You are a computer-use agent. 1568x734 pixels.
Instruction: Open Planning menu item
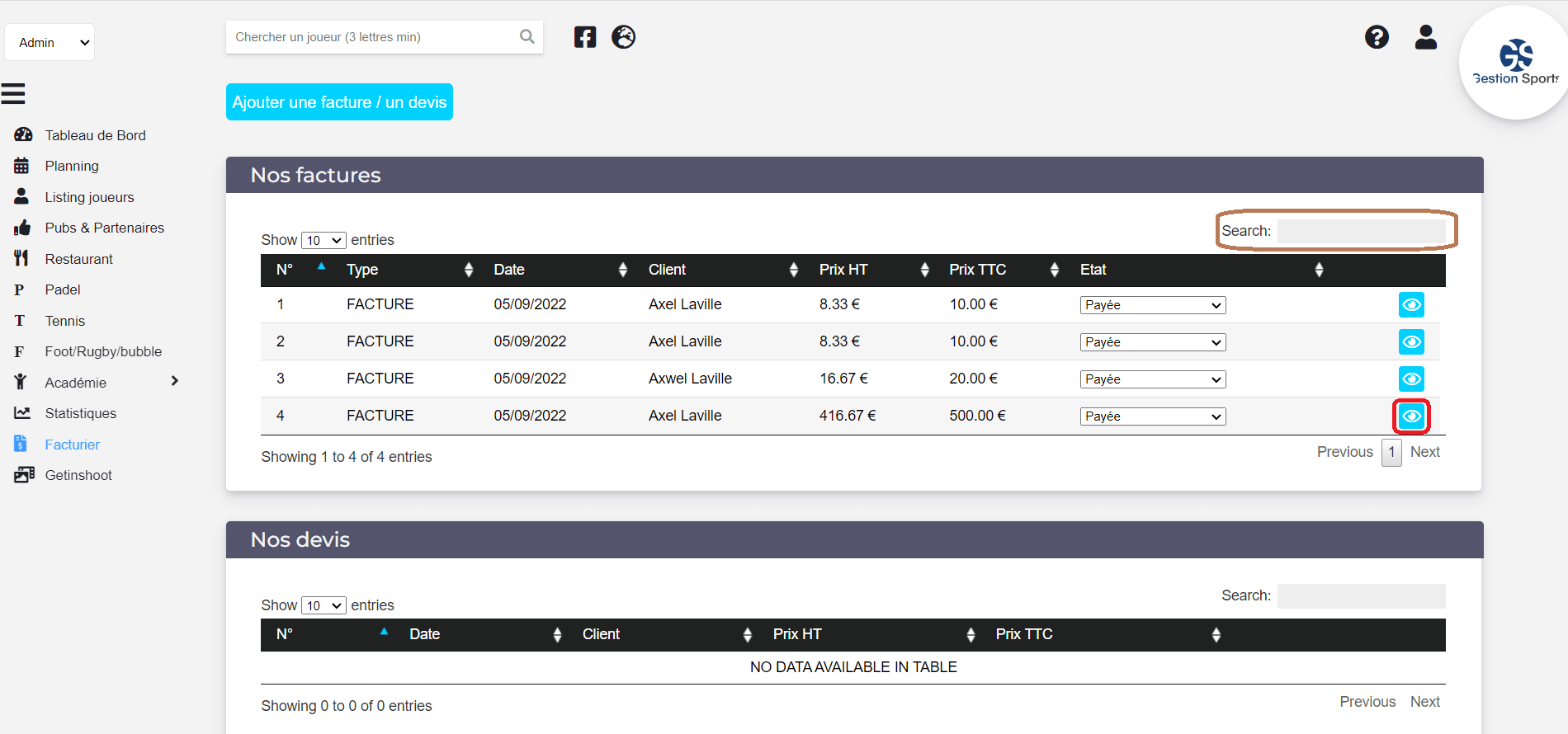tap(72, 166)
